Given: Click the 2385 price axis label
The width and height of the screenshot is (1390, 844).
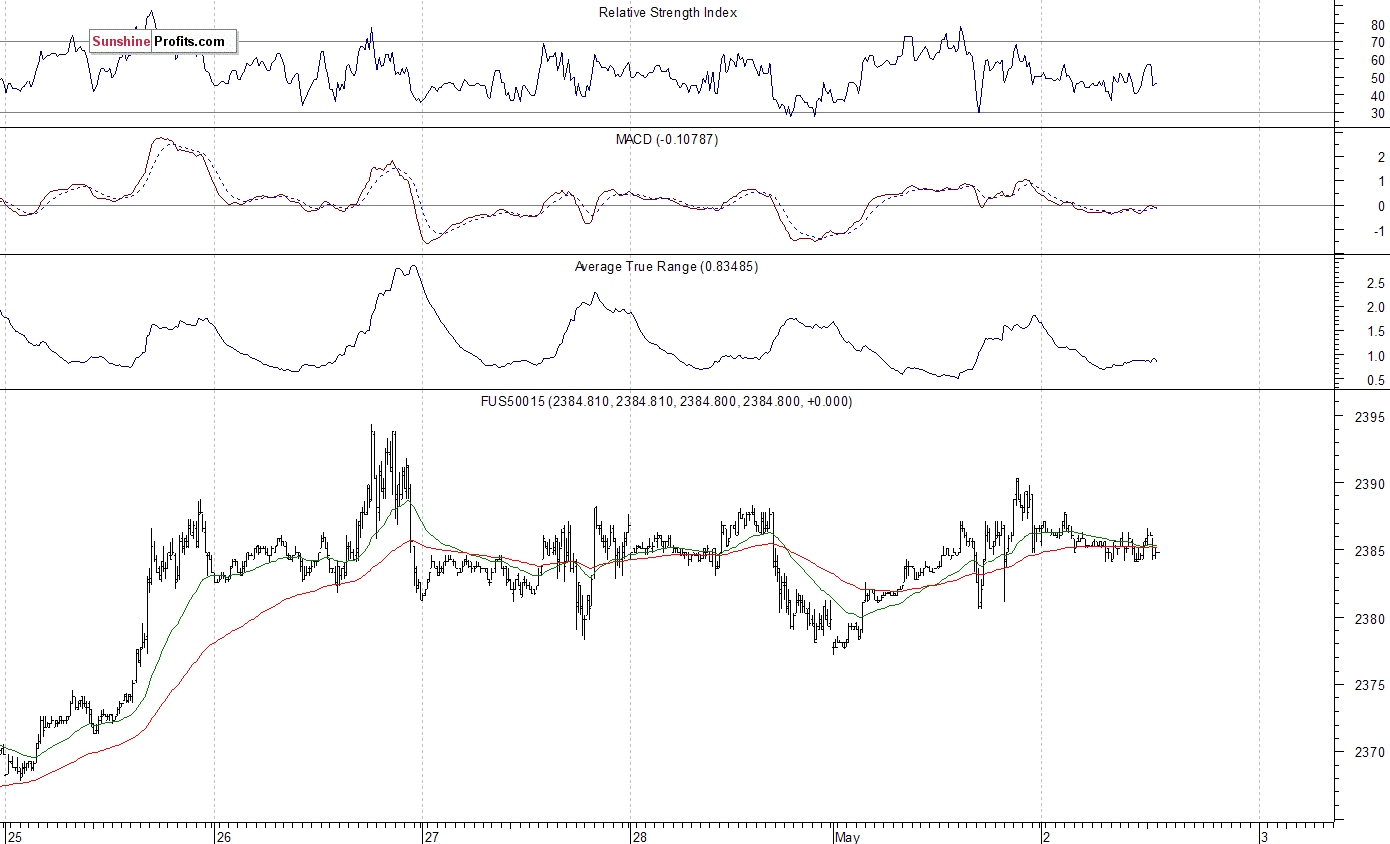Looking at the screenshot, I should tap(1370, 551).
